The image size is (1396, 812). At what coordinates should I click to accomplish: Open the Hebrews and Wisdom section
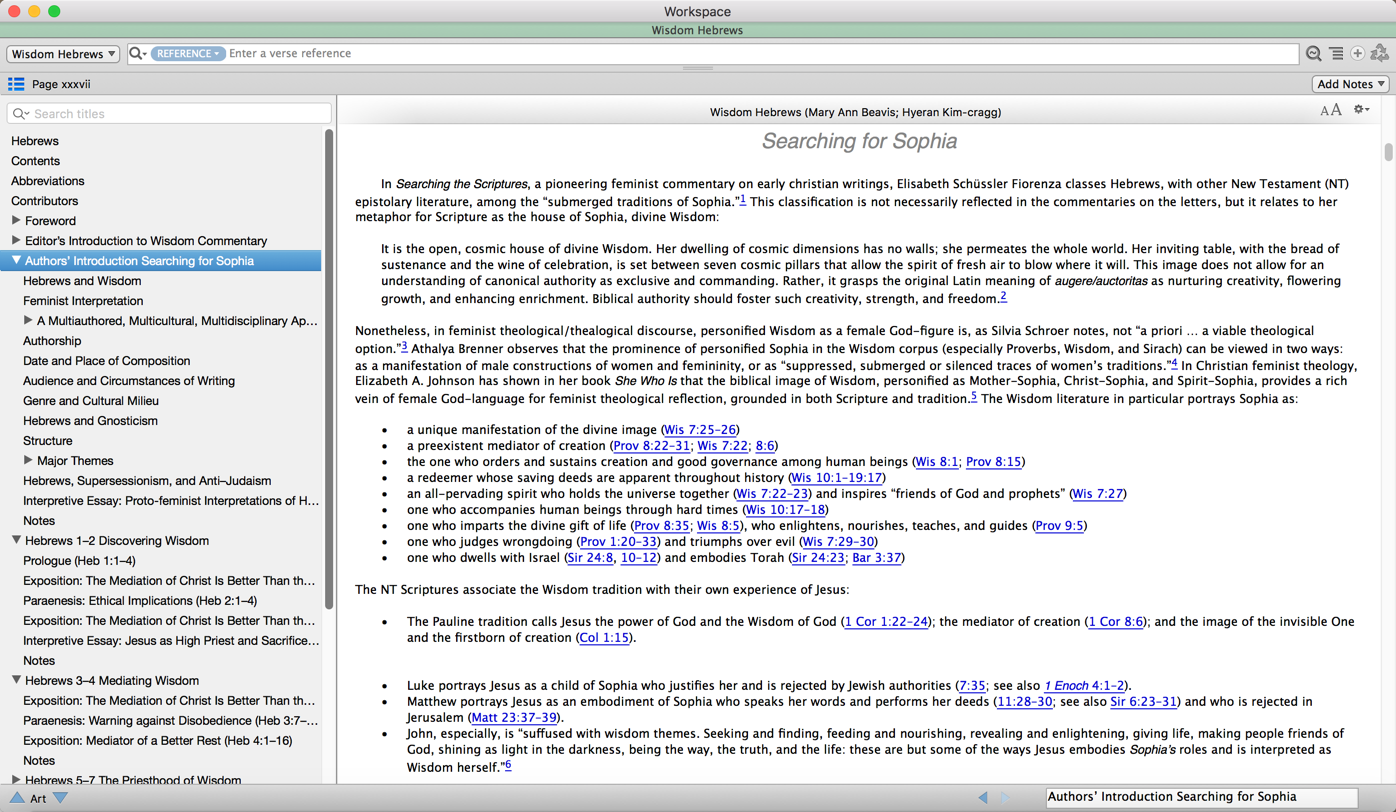coord(82,281)
